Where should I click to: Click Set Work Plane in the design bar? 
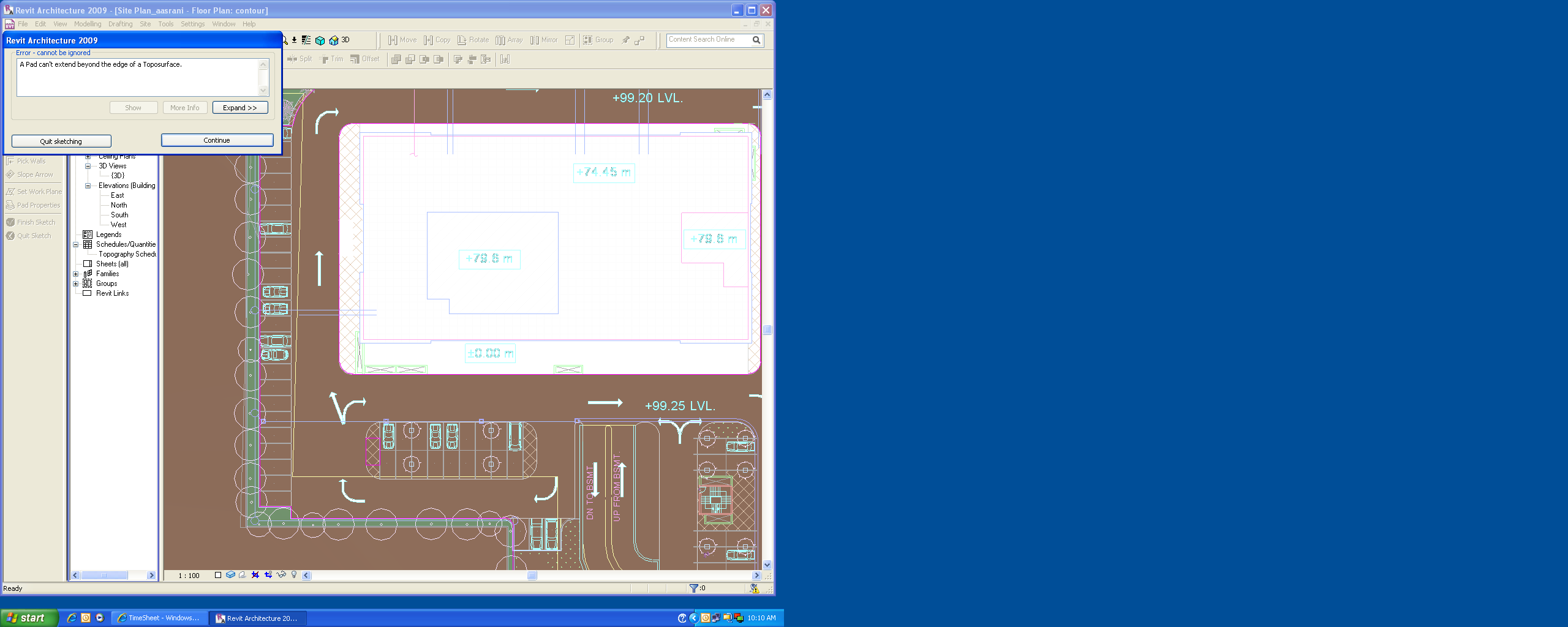pos(34,192)
